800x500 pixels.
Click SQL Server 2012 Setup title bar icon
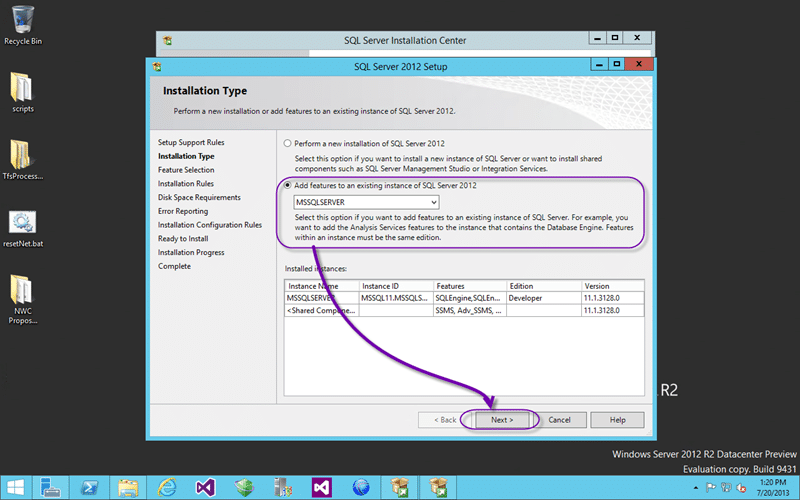[157, 66]
